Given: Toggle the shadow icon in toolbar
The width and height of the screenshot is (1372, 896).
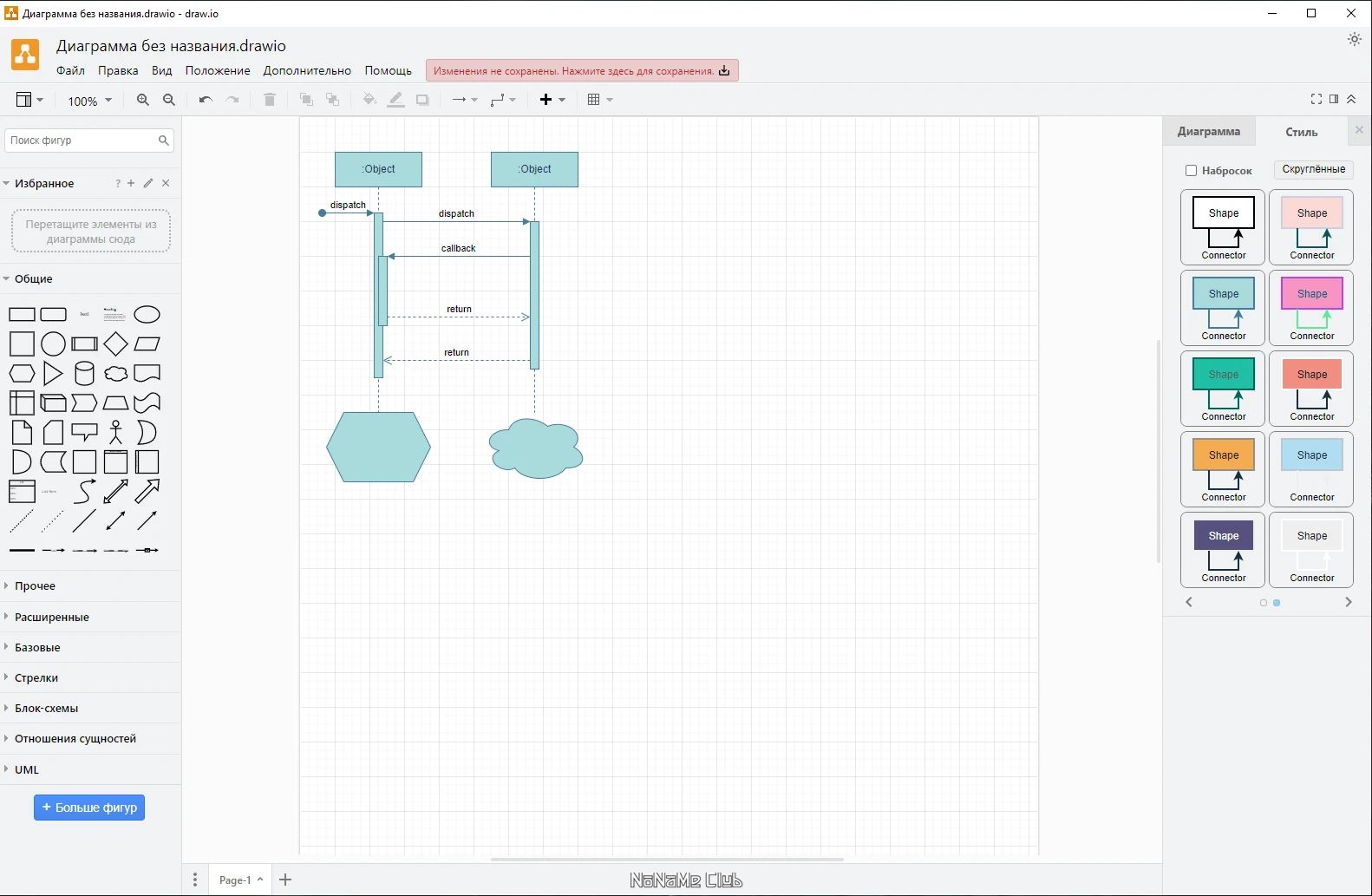Looking at the screenshot, I should pos(422,100).
